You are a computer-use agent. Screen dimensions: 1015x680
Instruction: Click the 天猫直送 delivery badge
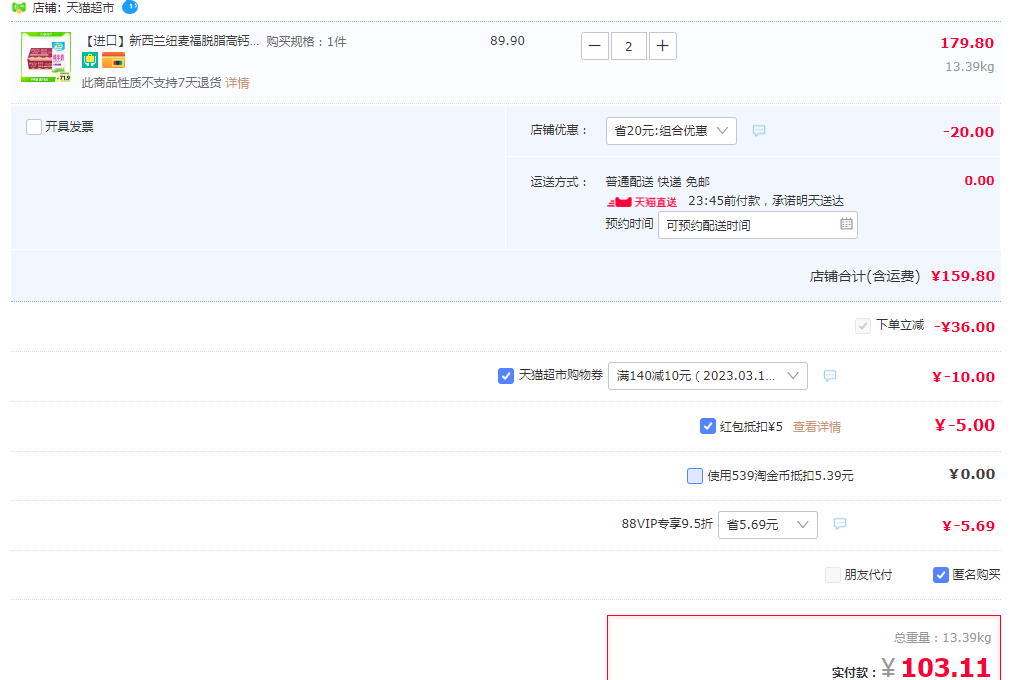coord(641,202)
